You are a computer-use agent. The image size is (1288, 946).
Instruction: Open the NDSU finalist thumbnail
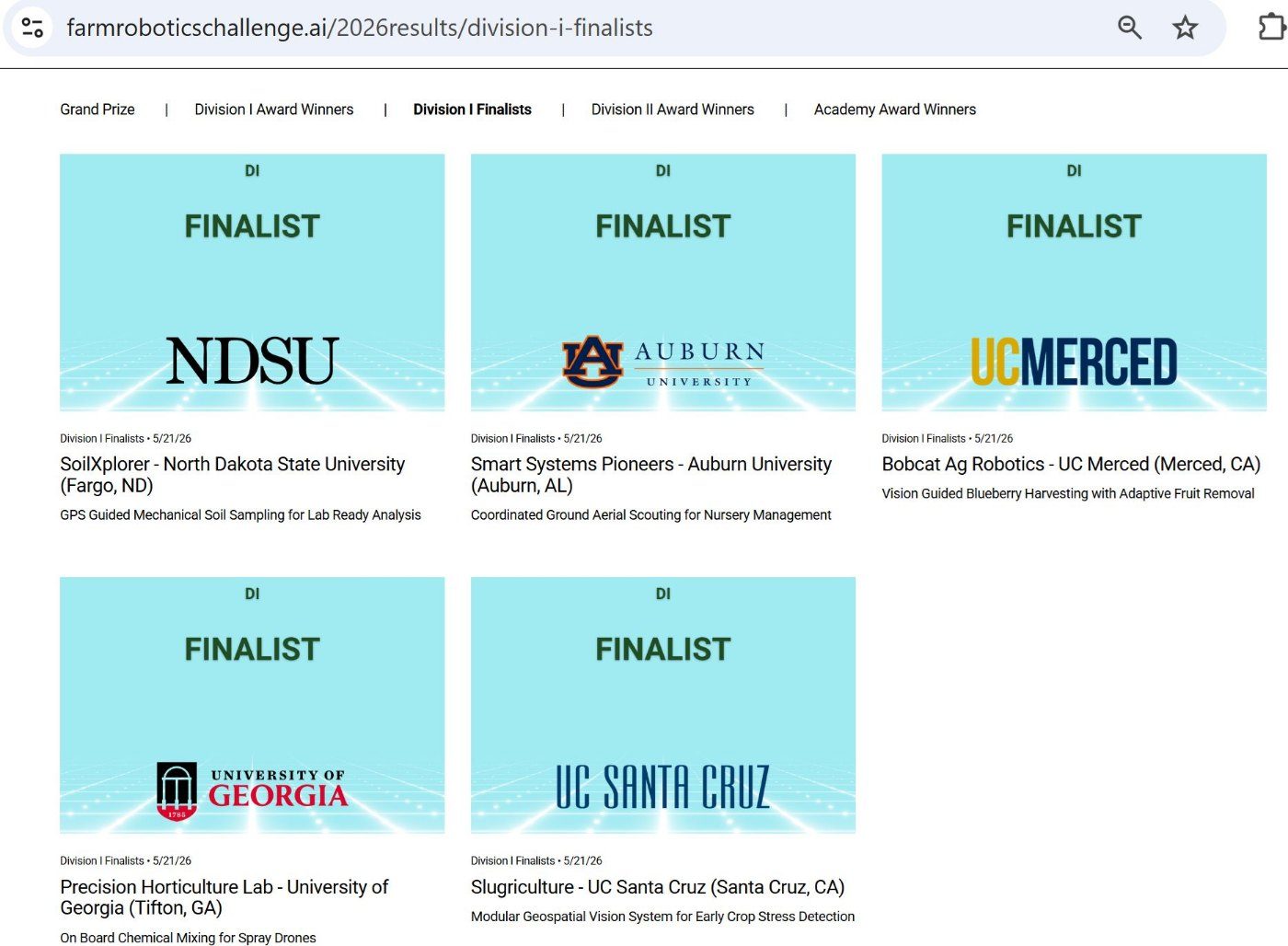tap(252, 282)
